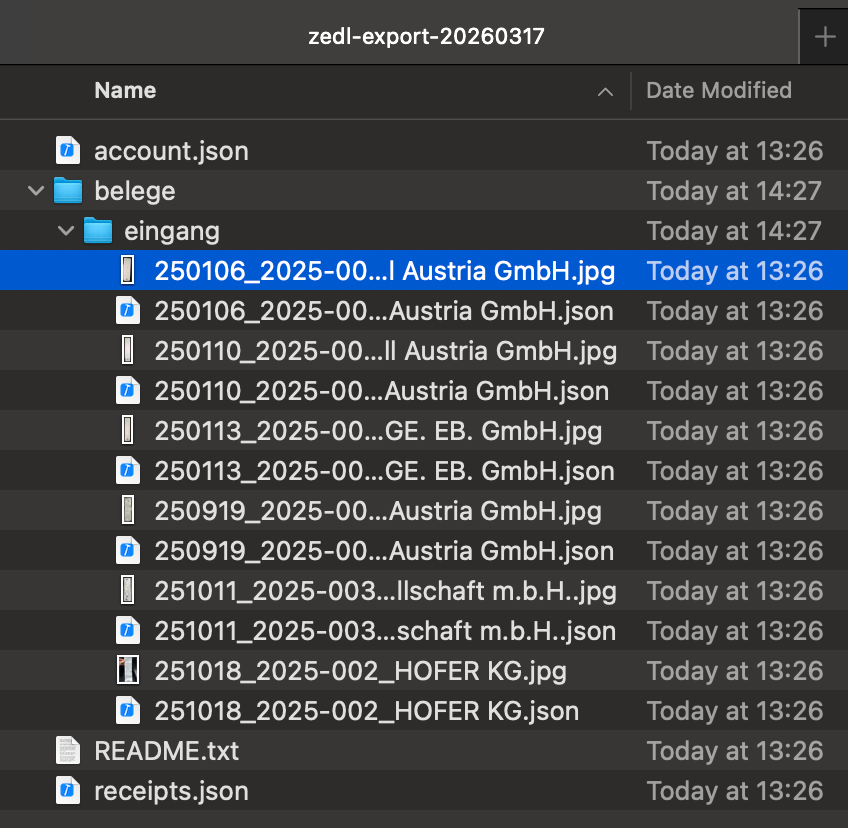This screenshot has height=828, width=848.
Task: Click the image icon beside 250113 GE. EB. GmbH.jpg
Action: tap(127, 430)
